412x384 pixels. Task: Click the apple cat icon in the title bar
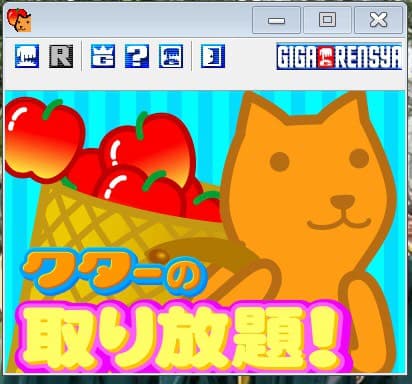point(19,20)
